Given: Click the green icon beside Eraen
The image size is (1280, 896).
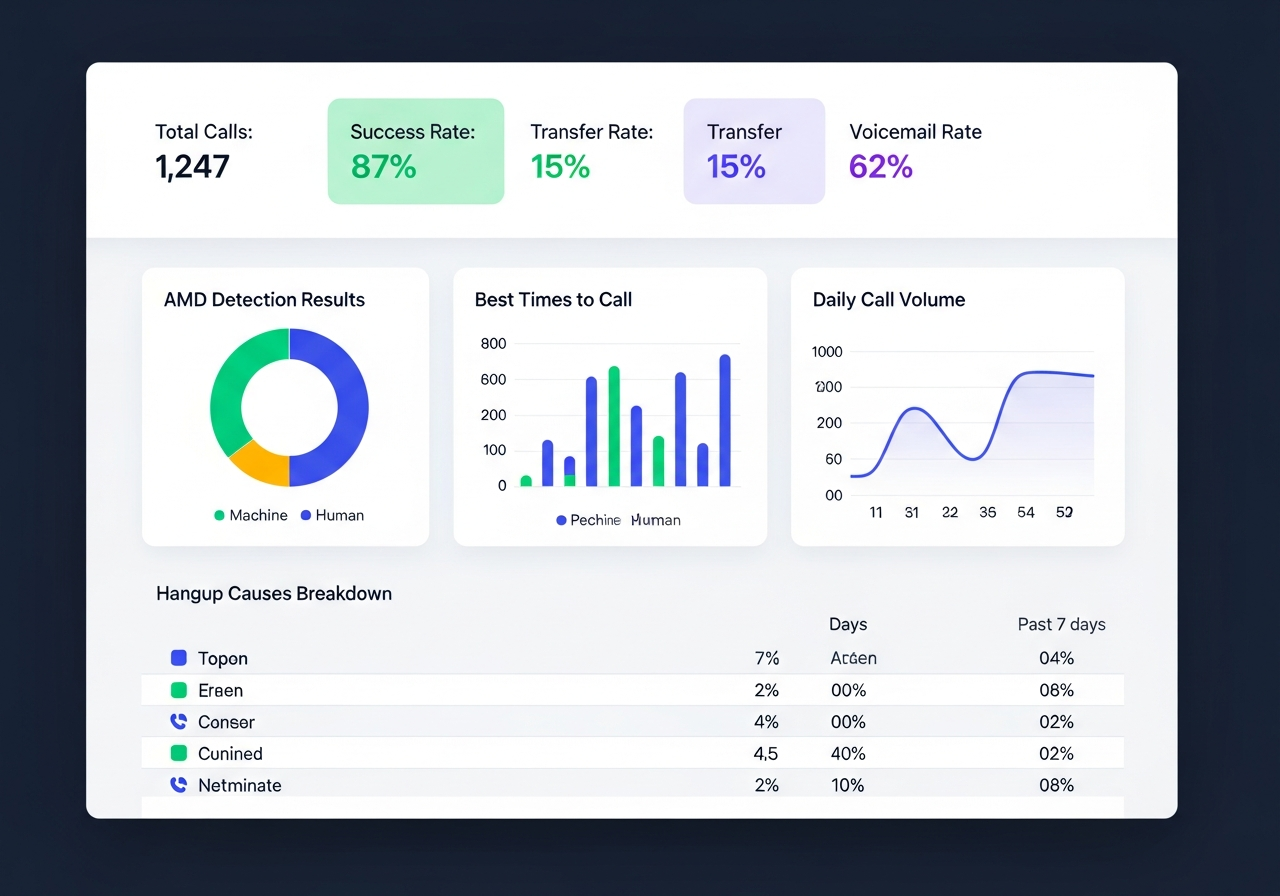Looking at the screenshot, I should pyautogui.click(x=178, y=689).
